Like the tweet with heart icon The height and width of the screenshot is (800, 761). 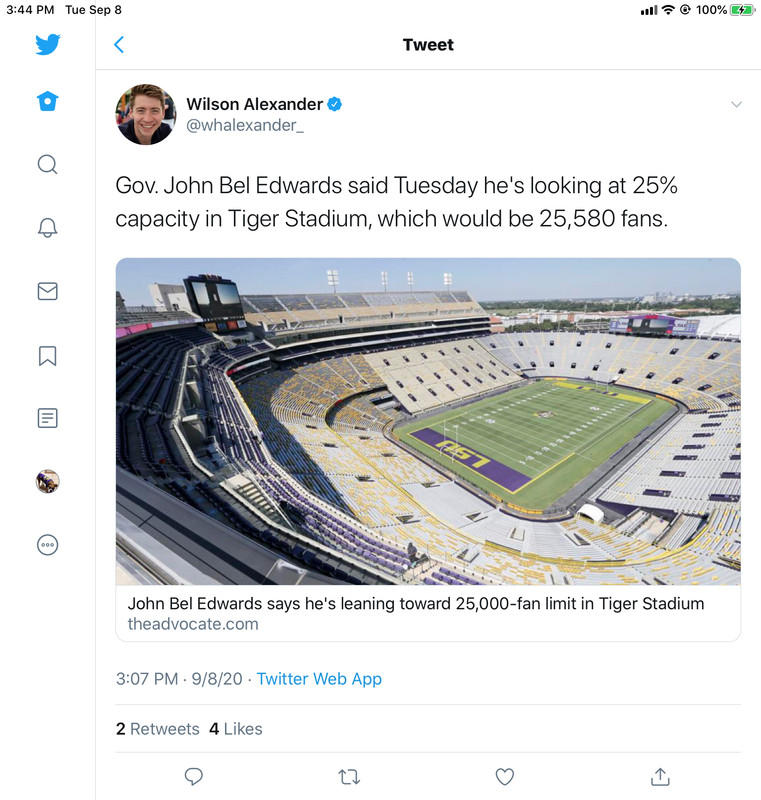tap(505, 777)
